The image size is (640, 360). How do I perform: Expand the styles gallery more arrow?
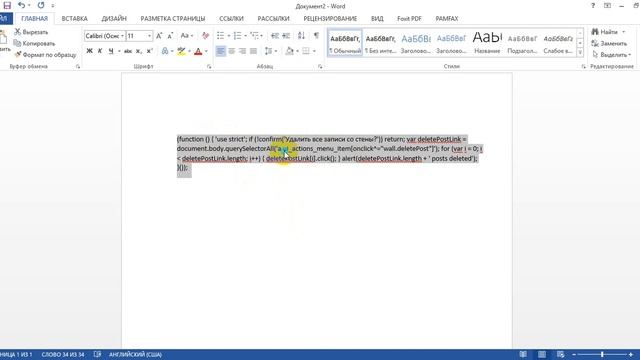click(580, 52)
